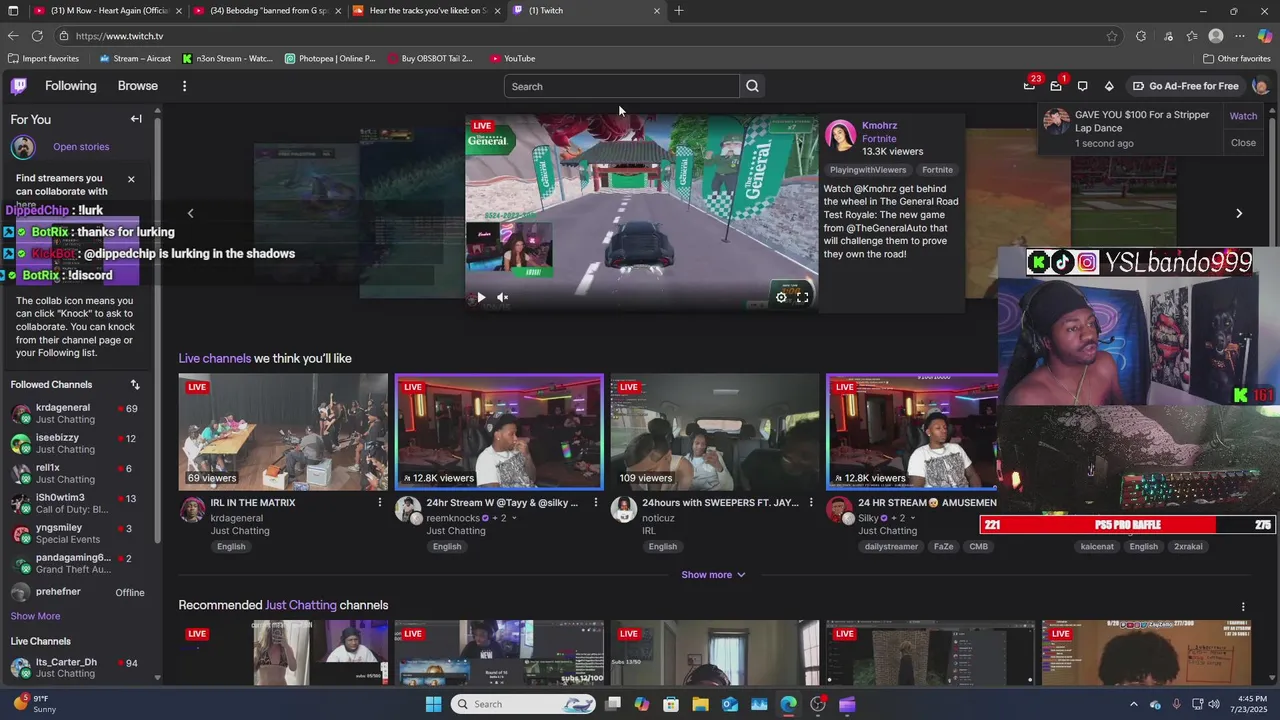Screen dimensions: 1280x720
Task: Select Fortnite tag on featured stream
Action: pyautogui.click(x=937, y=170)
